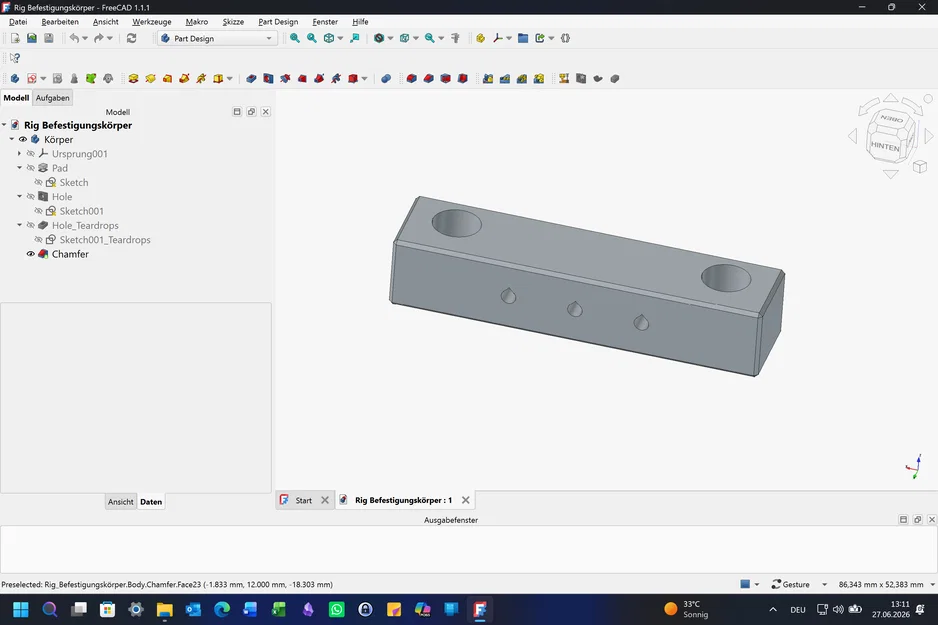
Task: Click the Boolean operation icon
Action: [386, 78]
